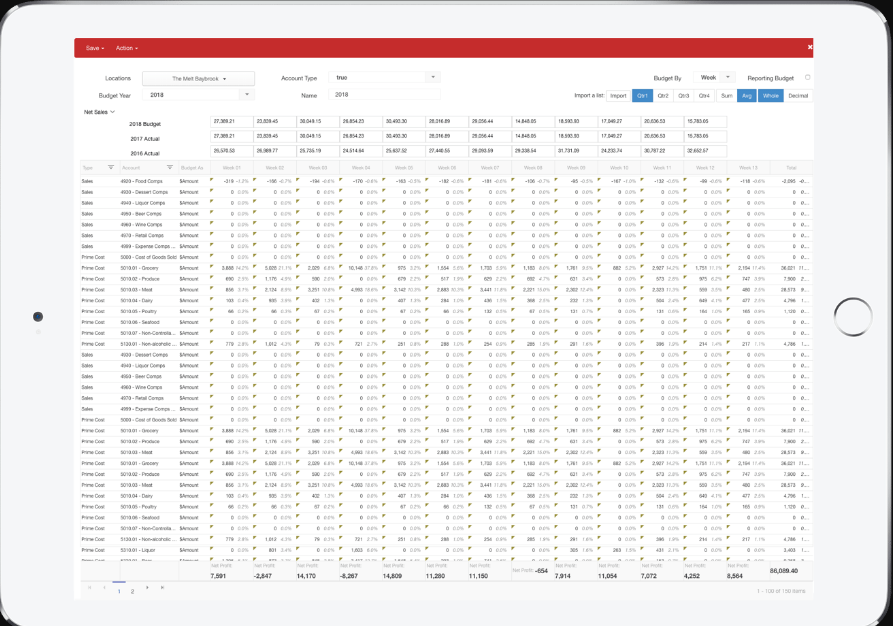Click the Account column filter icon
The width and height of the screenshot is (893, 626).
tap(170, 168)
